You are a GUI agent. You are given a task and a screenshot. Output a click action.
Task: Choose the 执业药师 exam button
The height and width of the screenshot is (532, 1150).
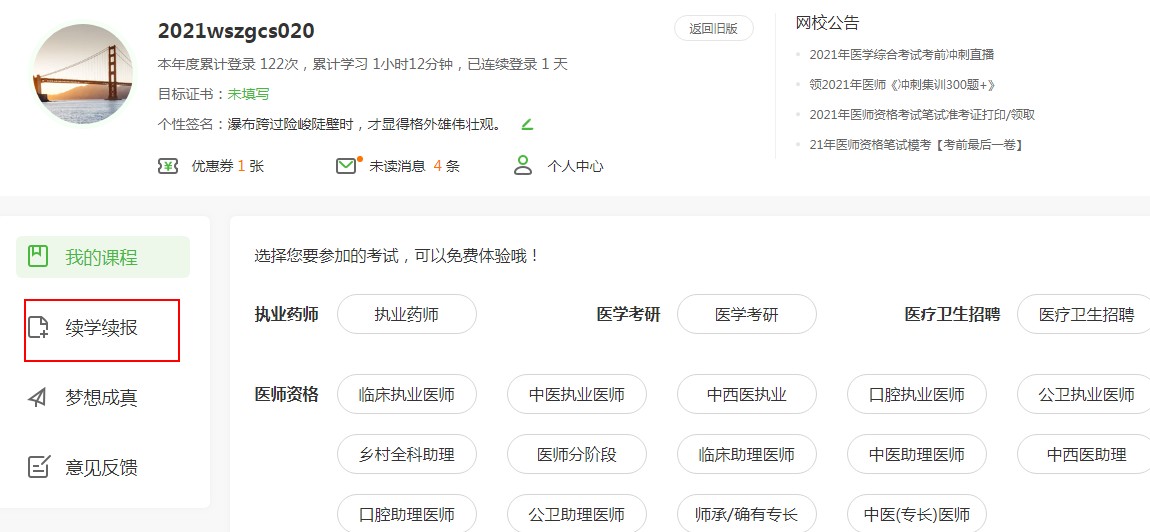[x=406, y=315]
